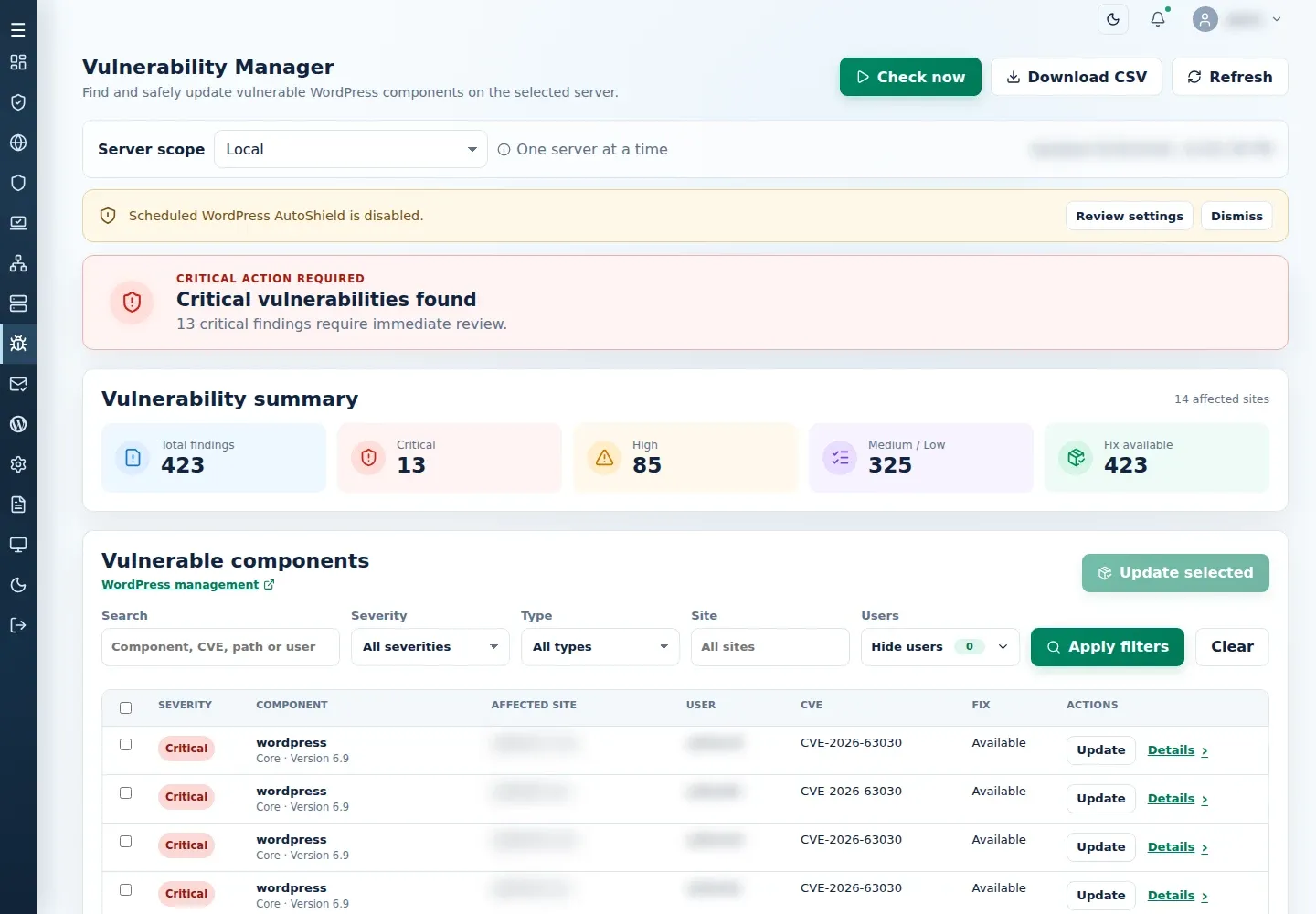Click Update in the third wordpress row
Screen dimensions: 1316x914
tap(1101, 847)
